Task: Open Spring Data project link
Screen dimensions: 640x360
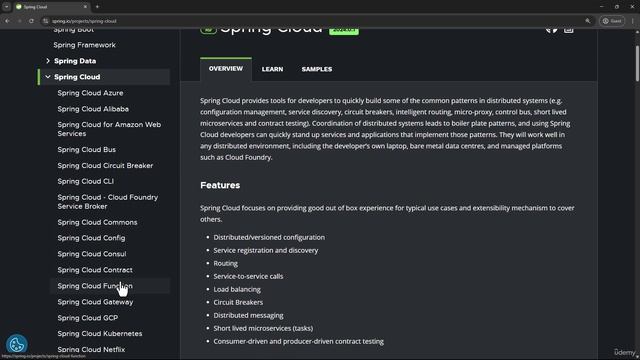Action: tap(75, 61)
